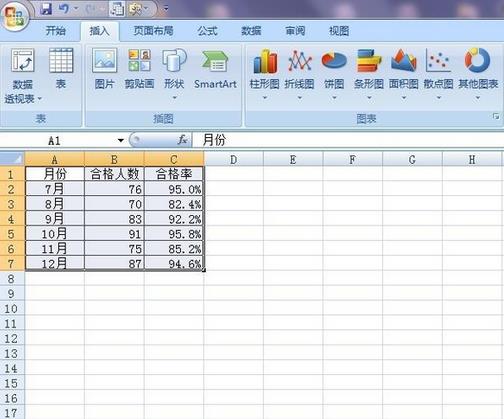504x419 pixels.
Task: Select row 8 header
Action: pos(11,278)
